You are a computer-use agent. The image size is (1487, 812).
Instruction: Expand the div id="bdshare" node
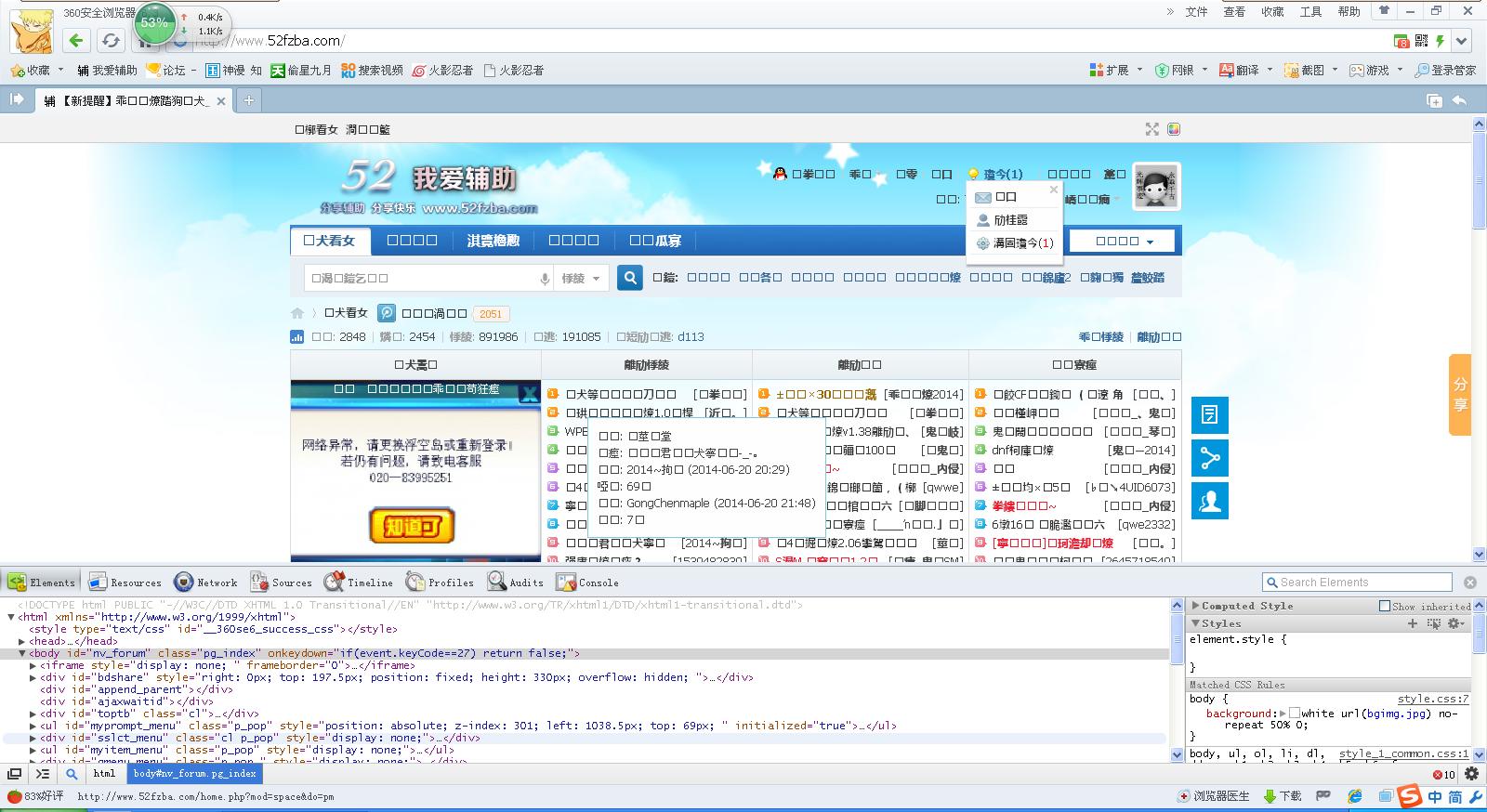(x=33, y=677)
